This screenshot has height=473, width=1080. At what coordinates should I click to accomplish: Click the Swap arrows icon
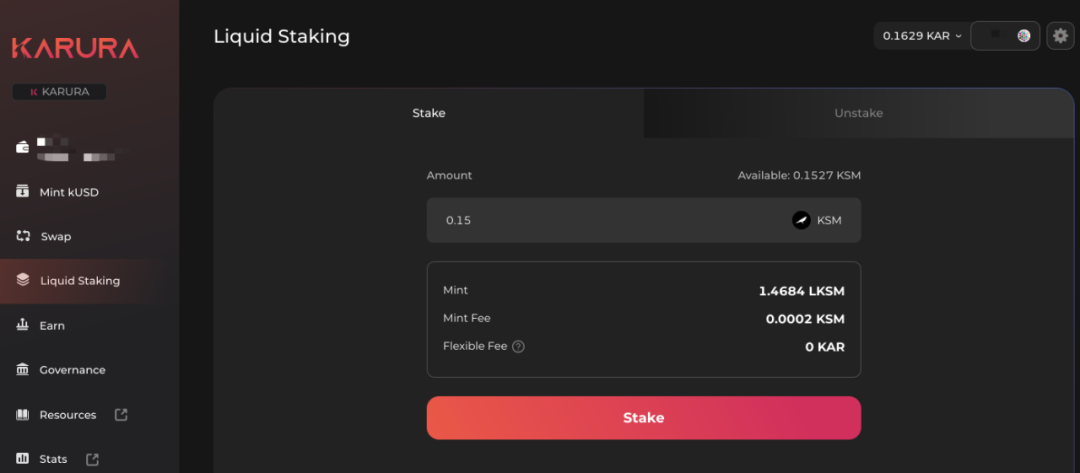coord(23,236)
